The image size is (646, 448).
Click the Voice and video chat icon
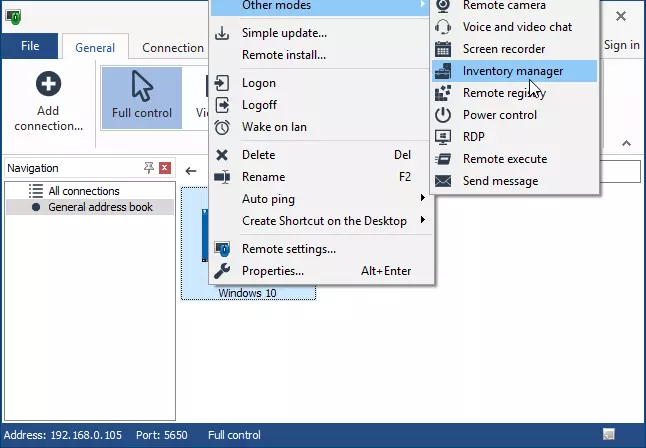point(443,27)
